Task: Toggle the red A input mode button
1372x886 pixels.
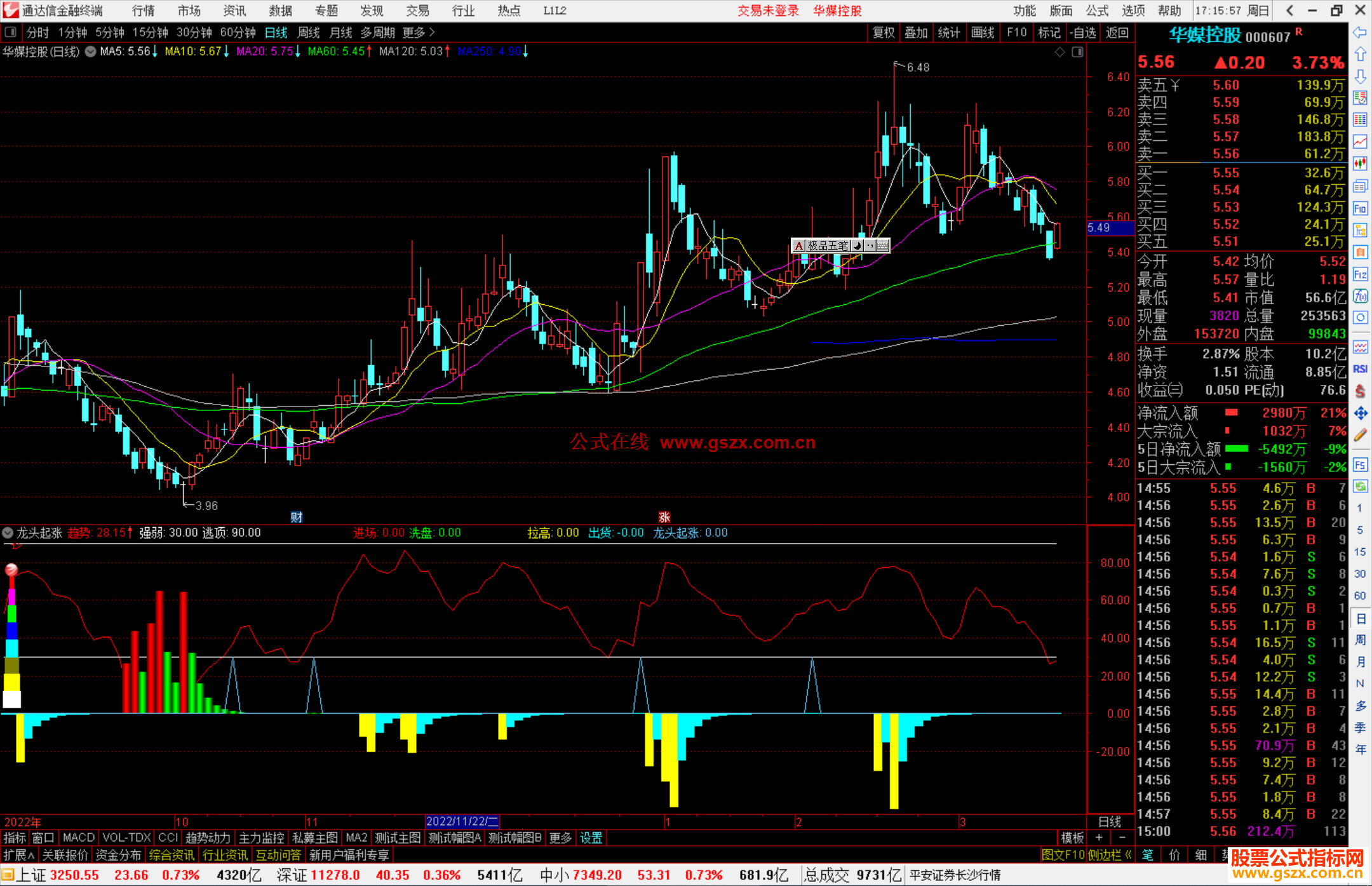Action: pos(799,246)
